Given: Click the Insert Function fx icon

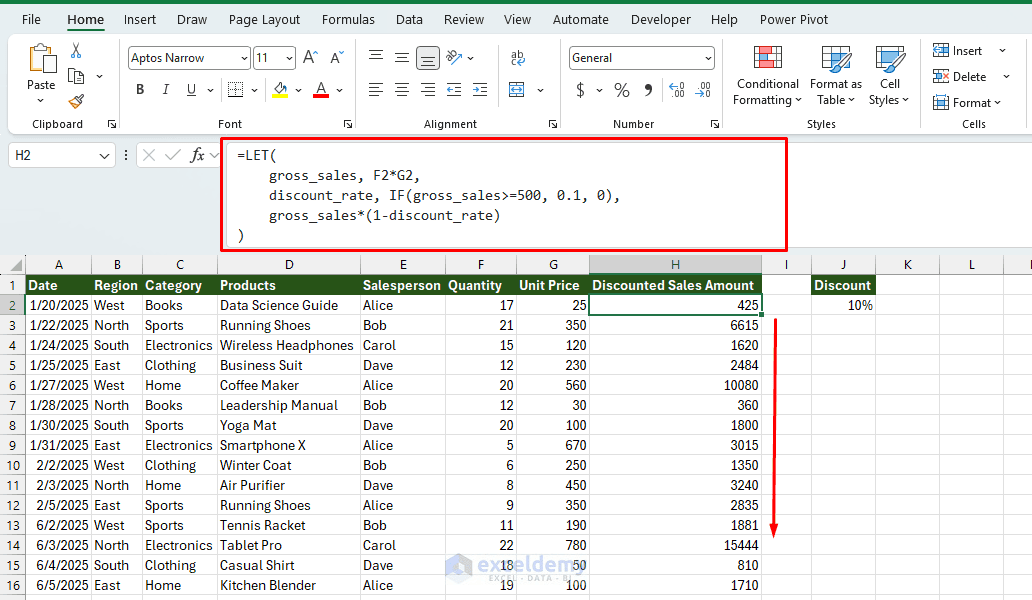Looking at the screenshot, I should [x=197, y=155].
